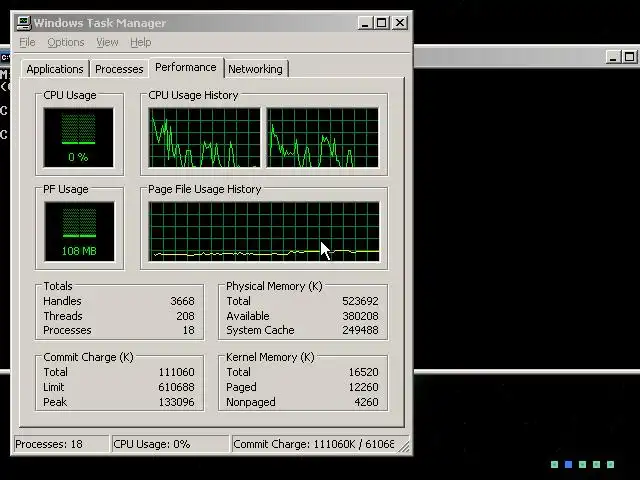Image resolution: width=640 pixels, height=480 pixels.
Task: Maximize the background console window
Action: (x=629, y=56)
